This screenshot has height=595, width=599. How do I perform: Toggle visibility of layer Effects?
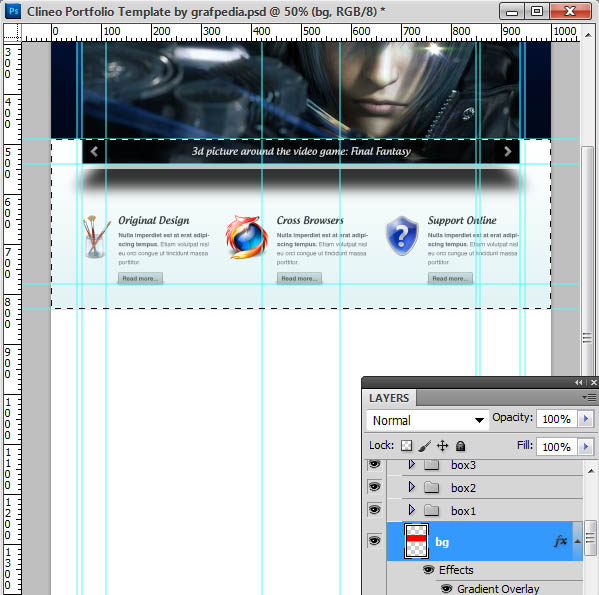point(429,570)
